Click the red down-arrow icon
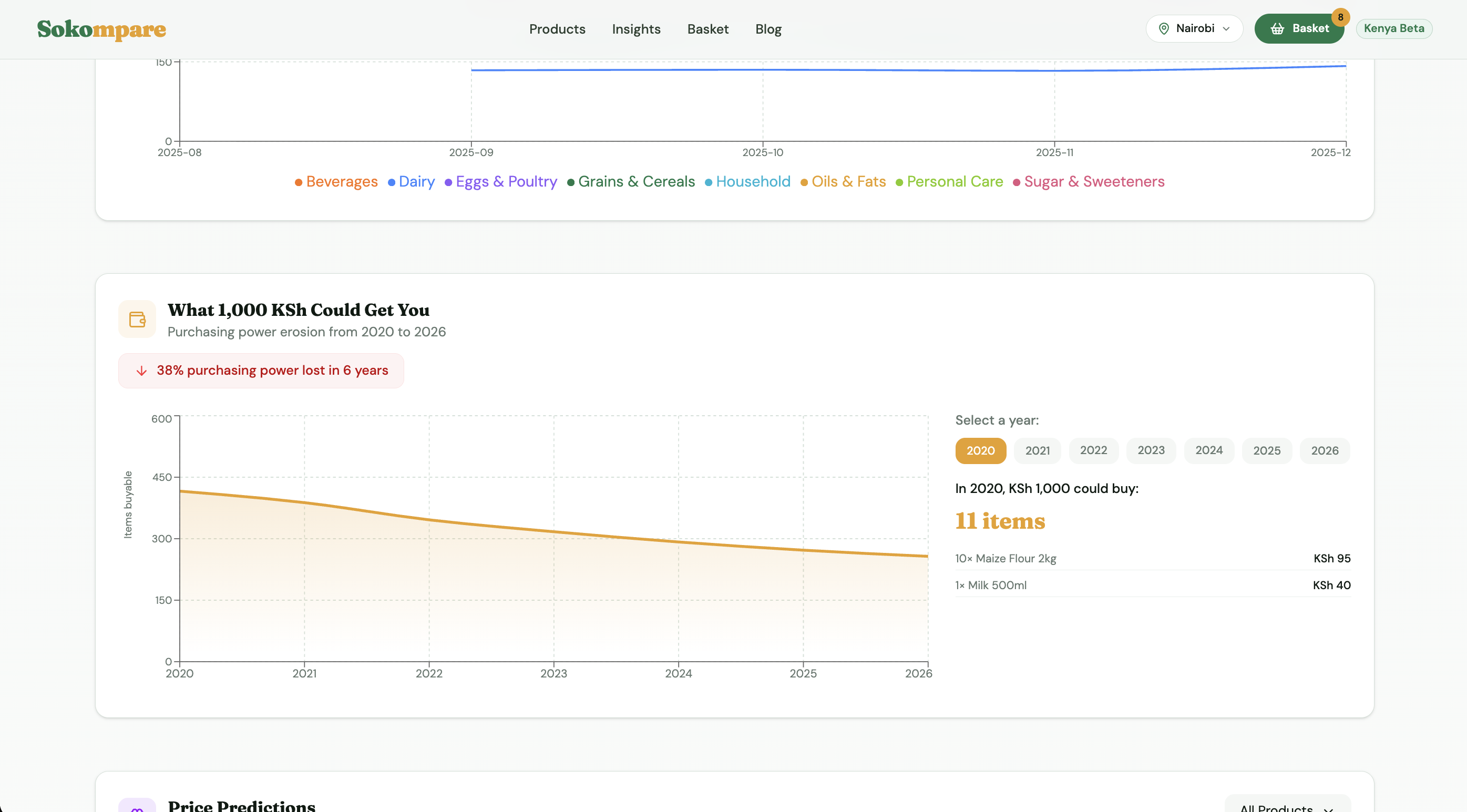The image size is (1467, 812). (x=142, y=371)
